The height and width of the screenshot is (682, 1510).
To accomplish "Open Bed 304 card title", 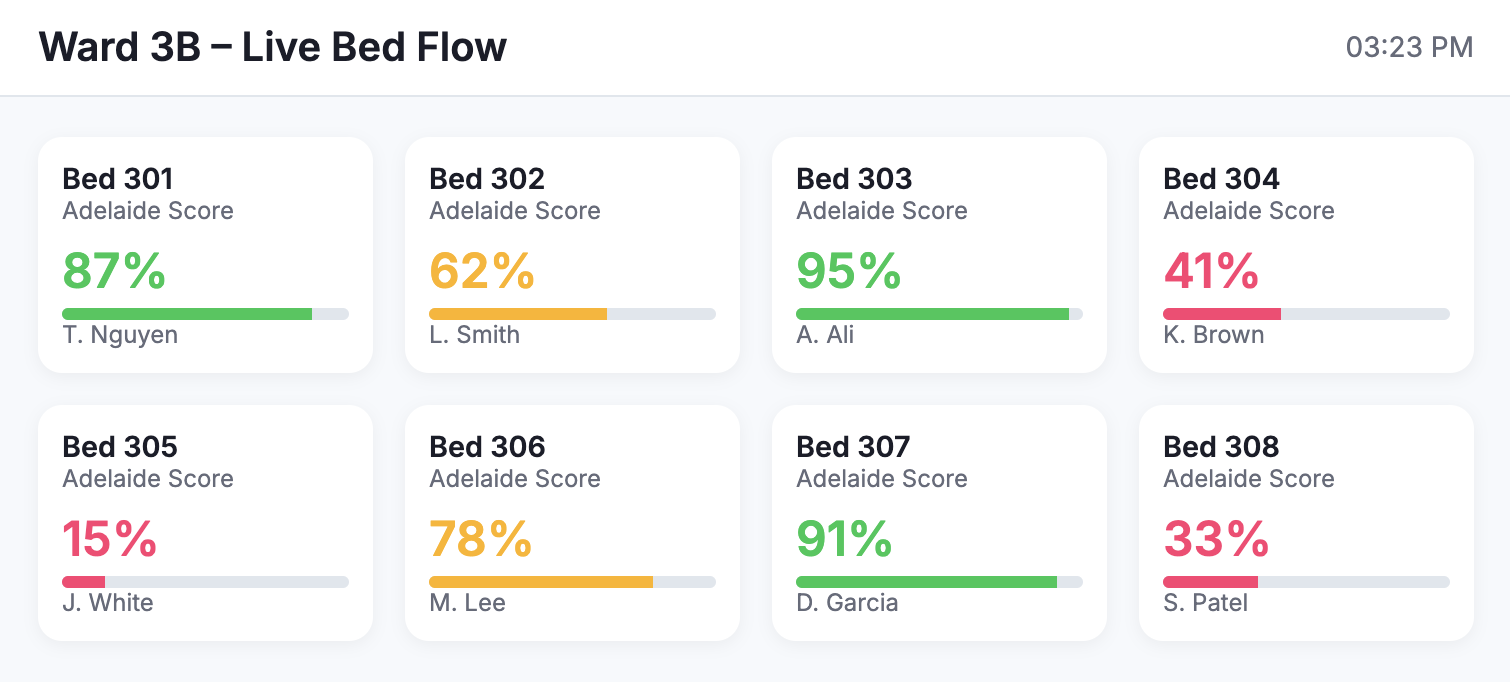I will click(x=1221, y=179).
